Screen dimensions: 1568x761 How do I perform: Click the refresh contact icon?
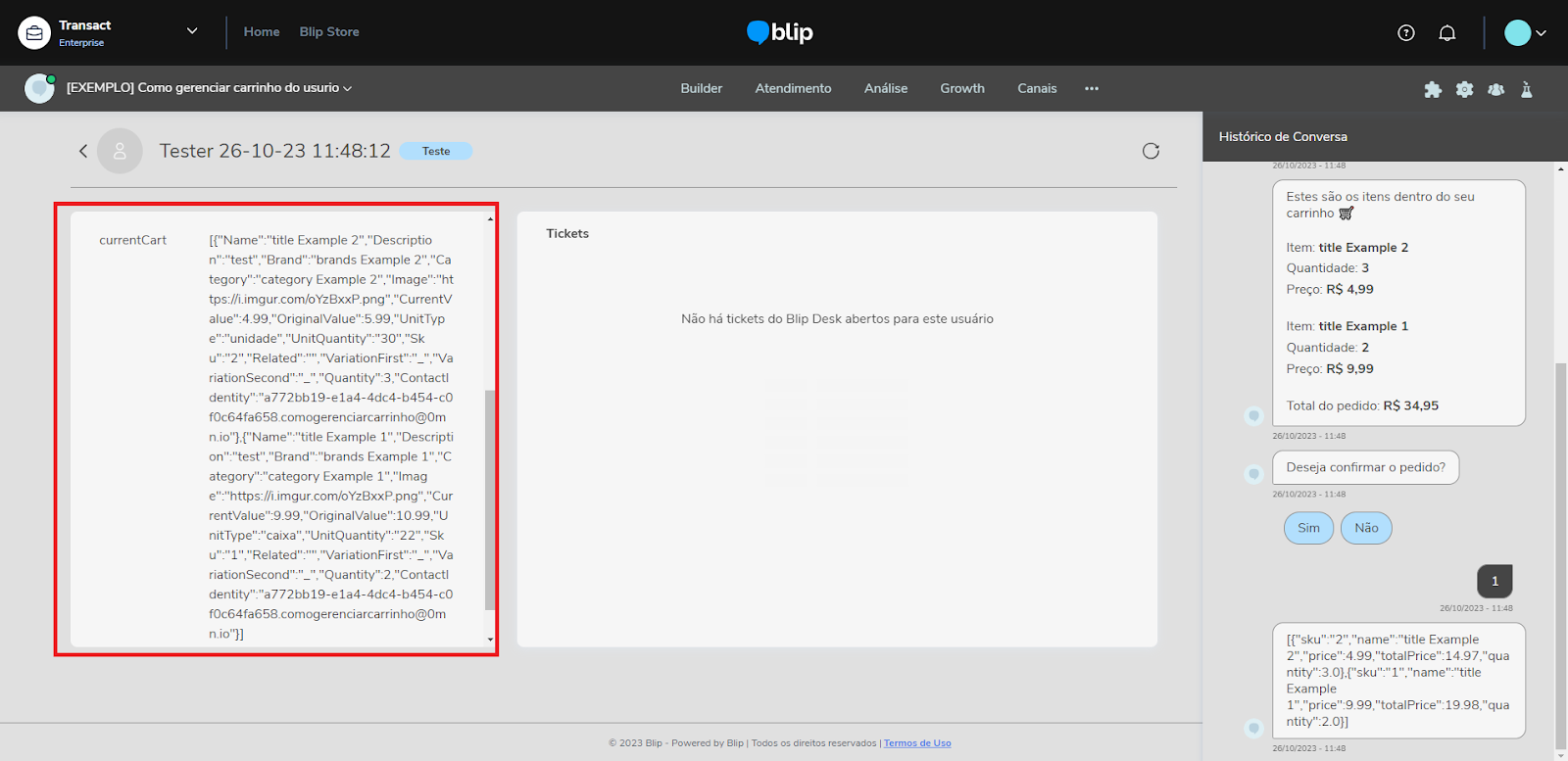1151,151
